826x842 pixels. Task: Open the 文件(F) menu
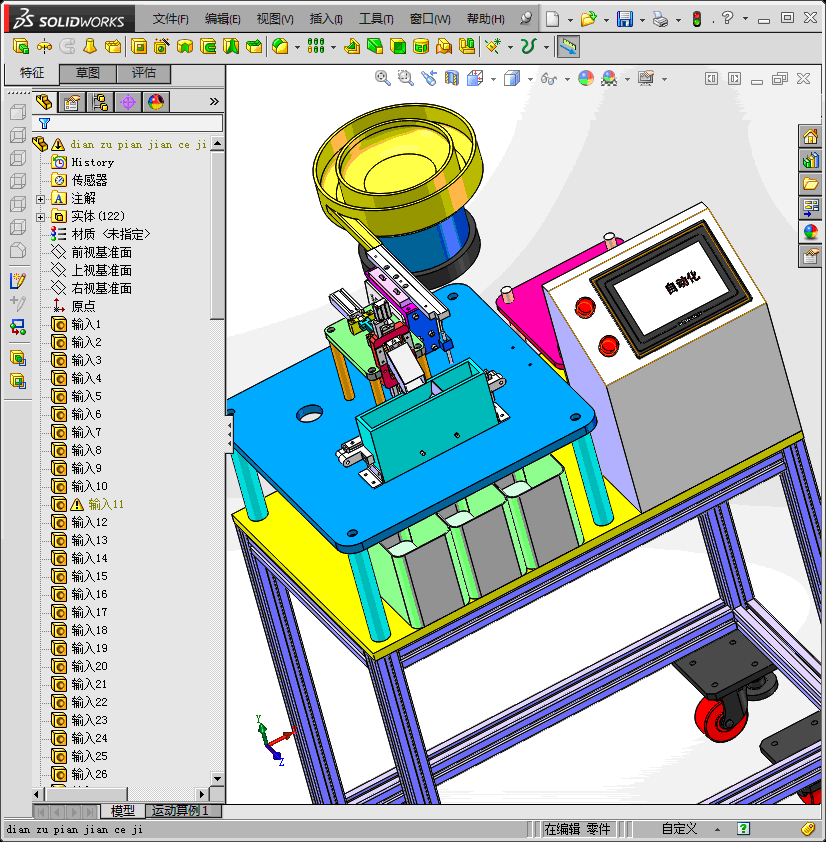click(x=170, y=19)
